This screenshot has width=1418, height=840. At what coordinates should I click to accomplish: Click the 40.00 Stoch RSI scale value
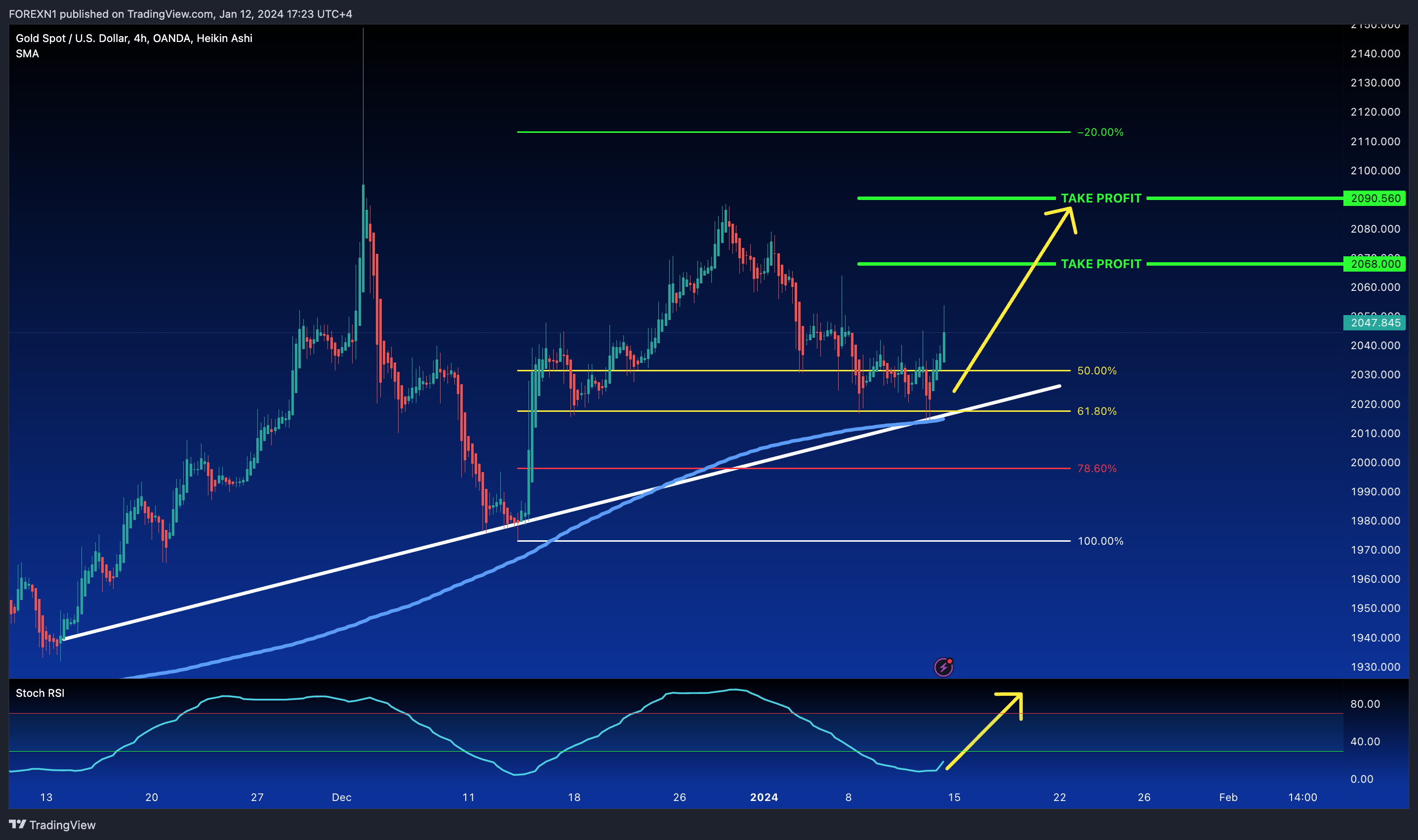click(x=1365, y=741)
